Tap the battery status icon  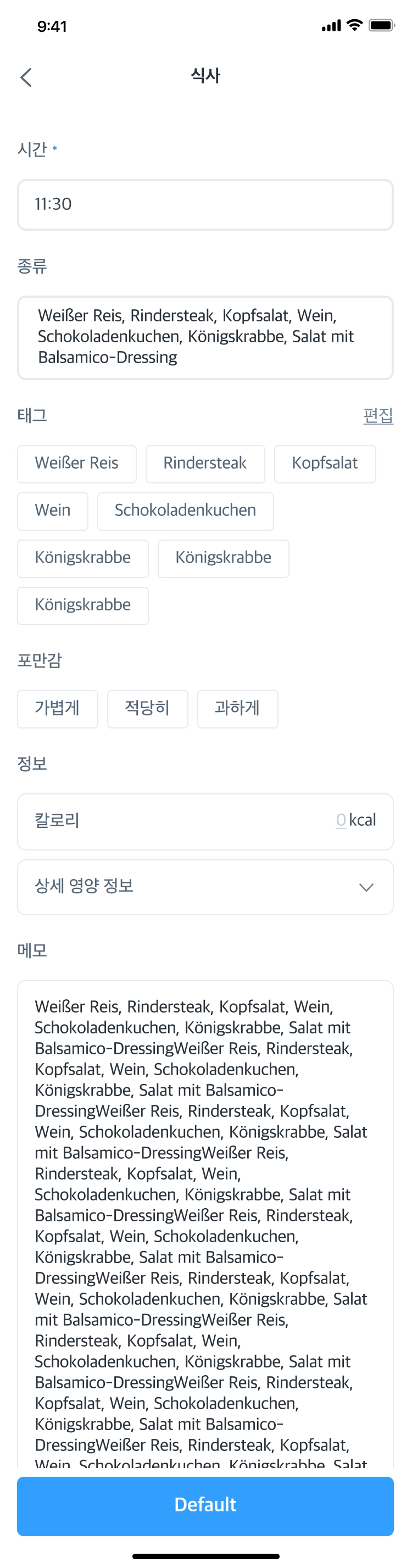click(x=382, y=25)
